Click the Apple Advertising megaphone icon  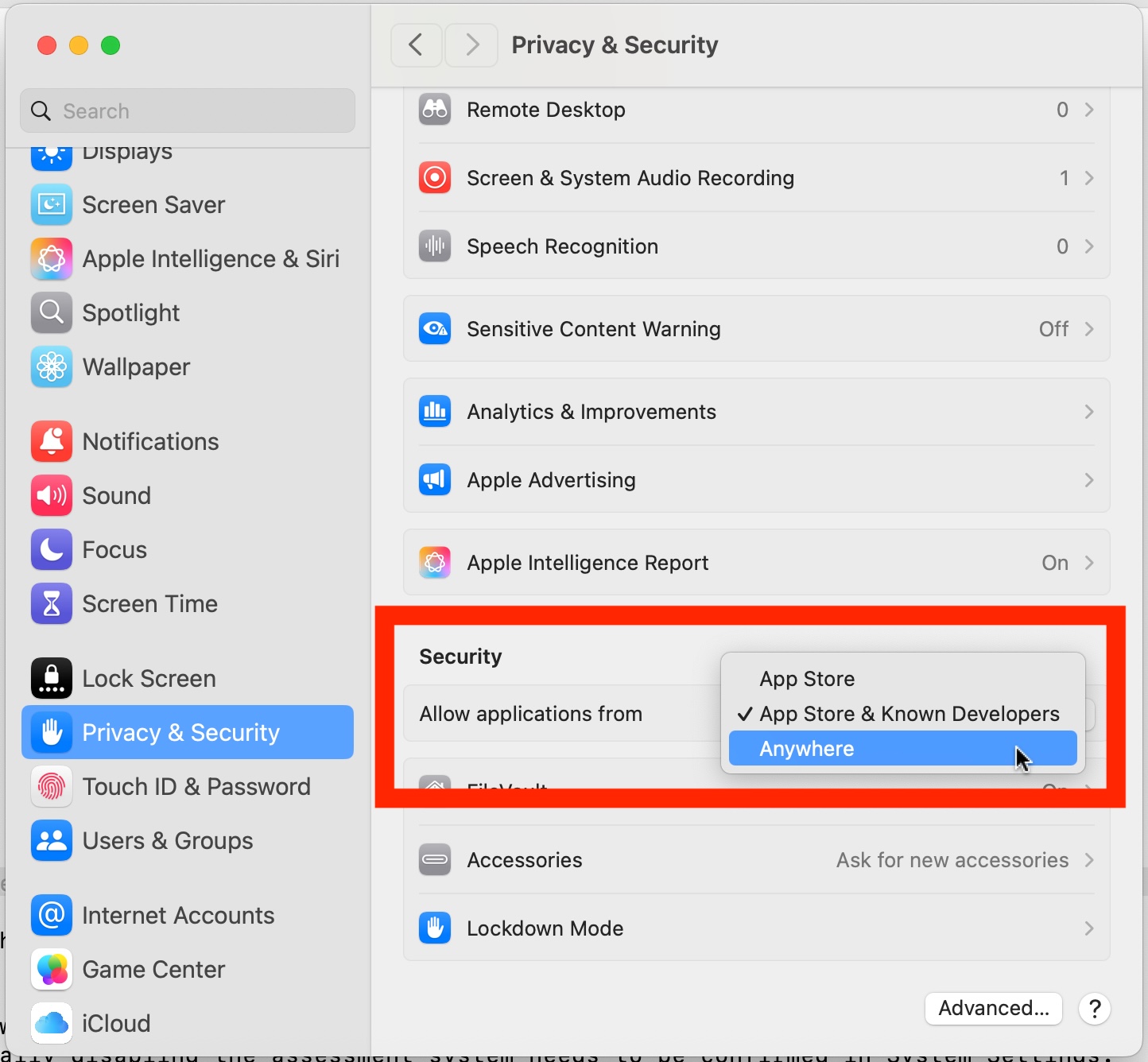[435, 480]
